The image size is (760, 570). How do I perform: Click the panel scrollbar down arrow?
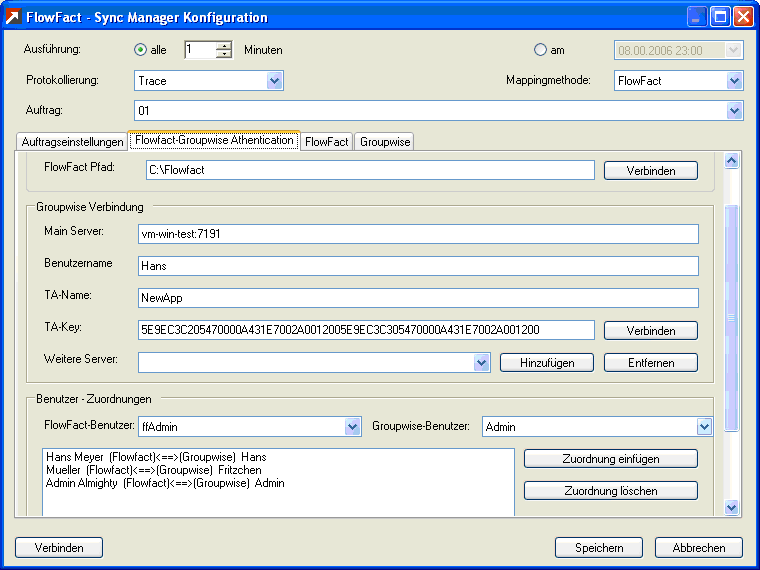tap(731, 508)
